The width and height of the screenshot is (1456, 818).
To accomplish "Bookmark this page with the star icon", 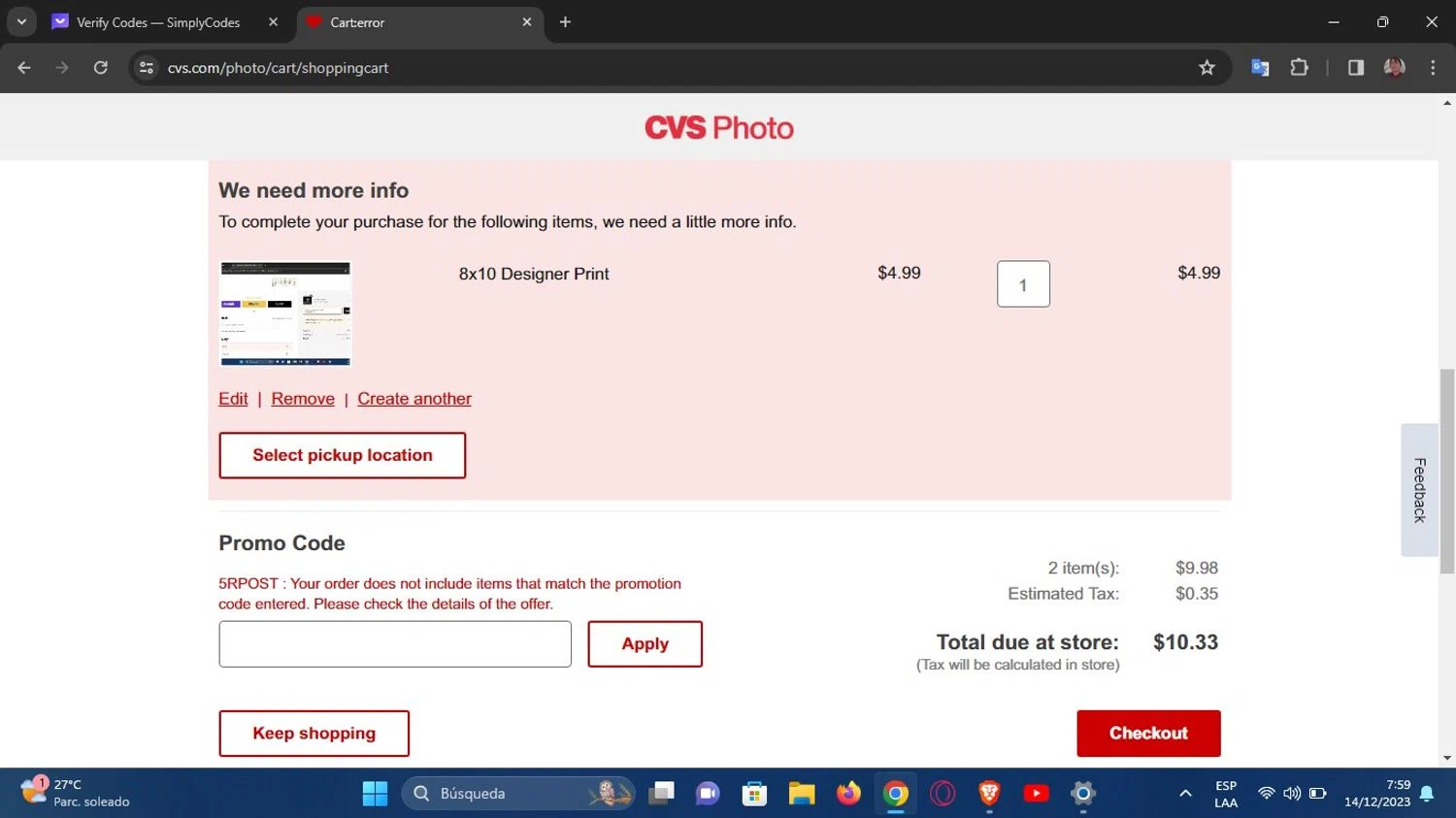I will 1207,68.
